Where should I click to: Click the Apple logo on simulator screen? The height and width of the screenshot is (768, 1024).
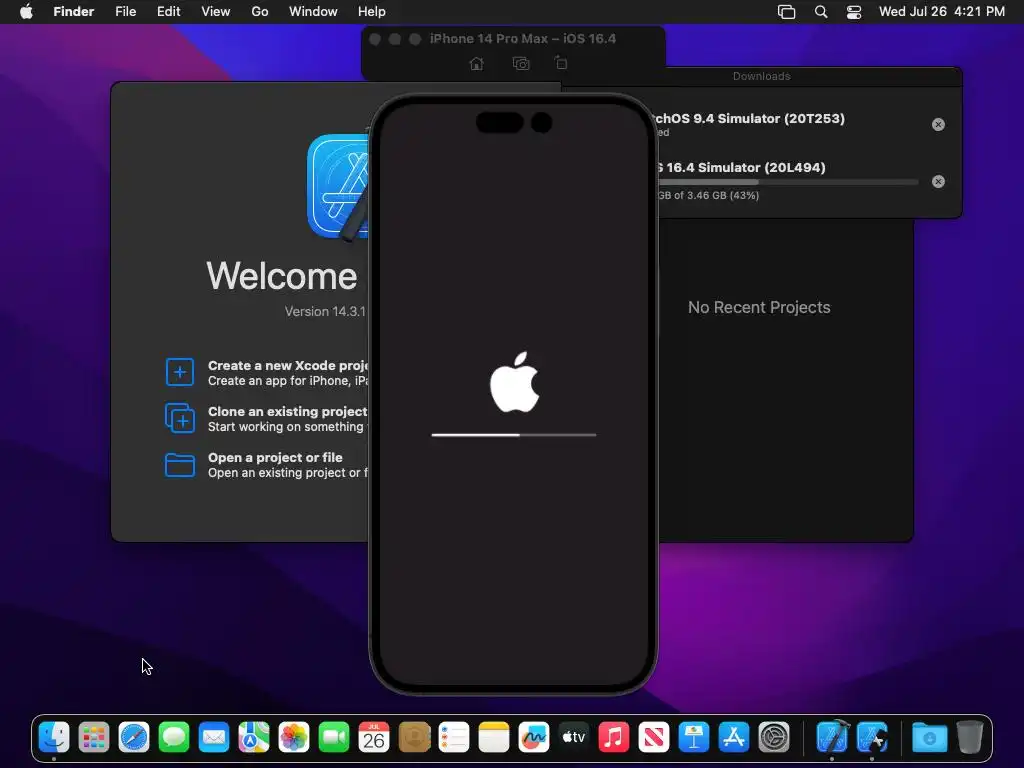pos(515,383)
